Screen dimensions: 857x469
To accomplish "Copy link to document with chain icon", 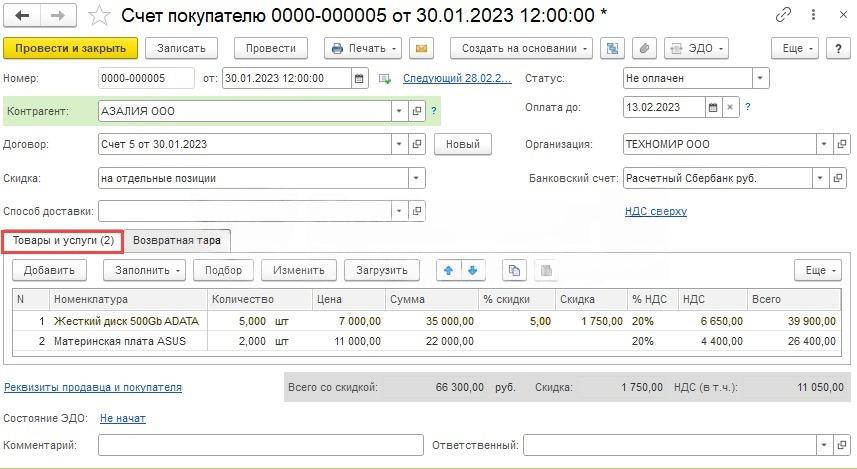I will pyautogui.click(x=783, y=15).
